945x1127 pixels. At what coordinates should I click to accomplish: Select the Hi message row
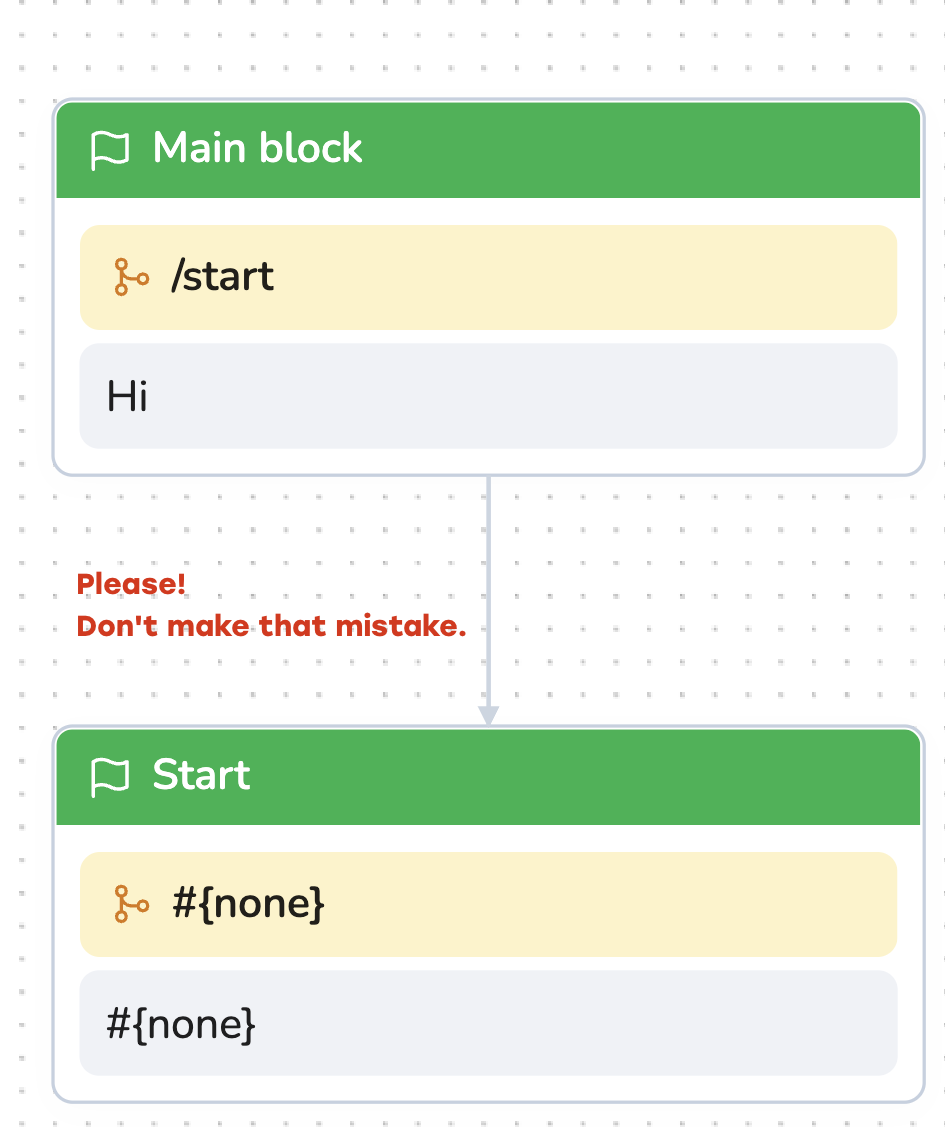488,396
